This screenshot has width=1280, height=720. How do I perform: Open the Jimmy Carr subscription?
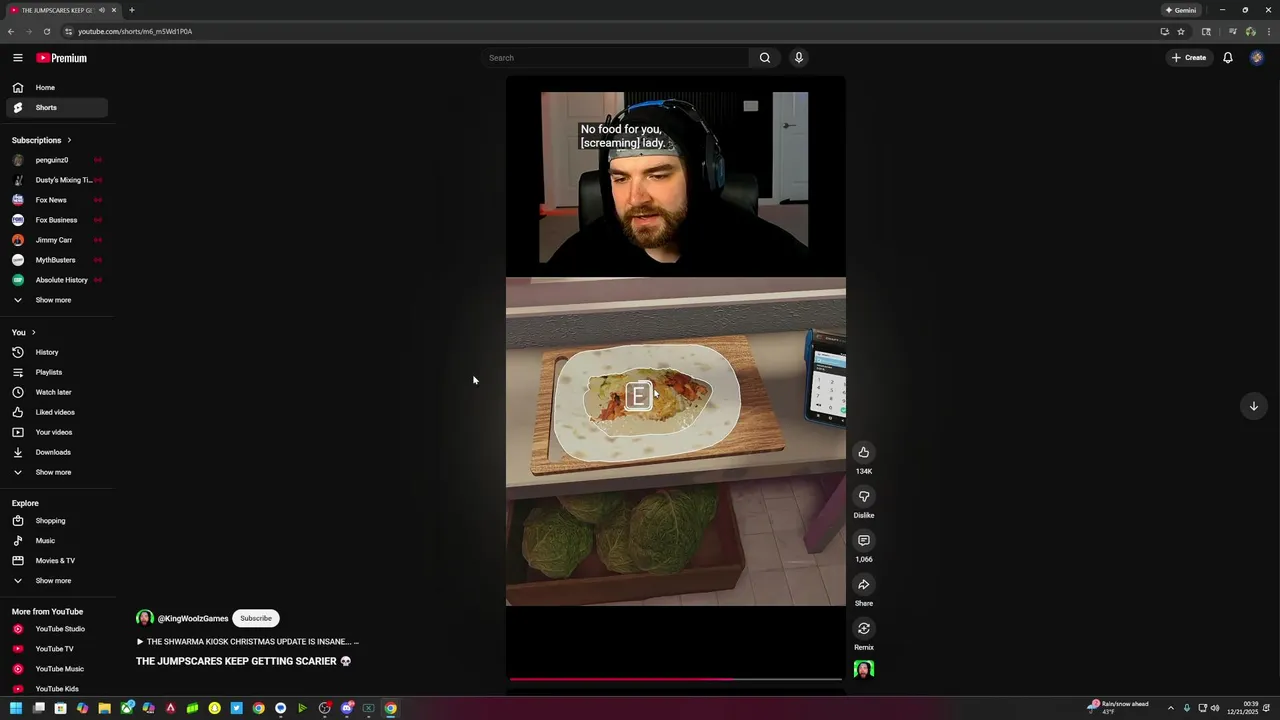click(57, 240)
